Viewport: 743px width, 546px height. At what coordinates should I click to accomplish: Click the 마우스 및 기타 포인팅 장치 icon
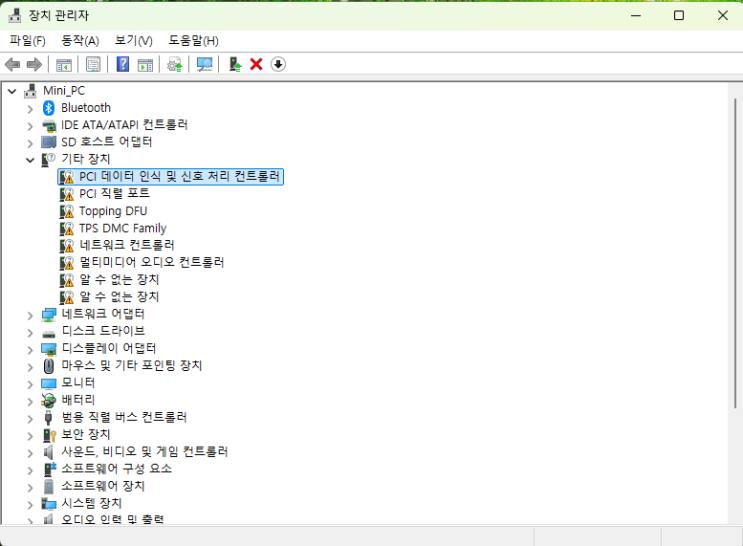coord(49,366)
